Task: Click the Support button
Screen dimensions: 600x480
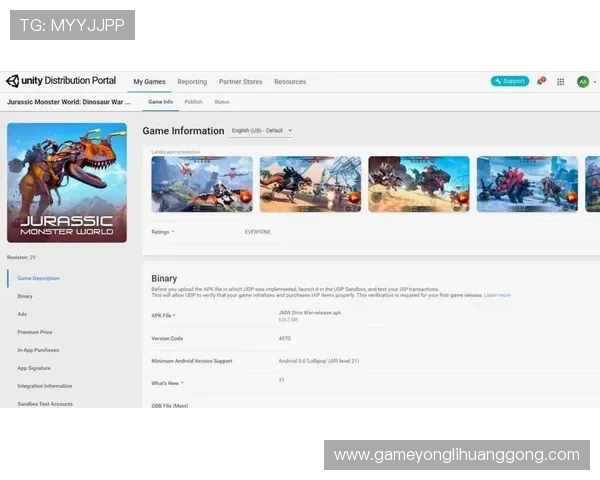Action: pyautogui.click(x=510, y=81)
